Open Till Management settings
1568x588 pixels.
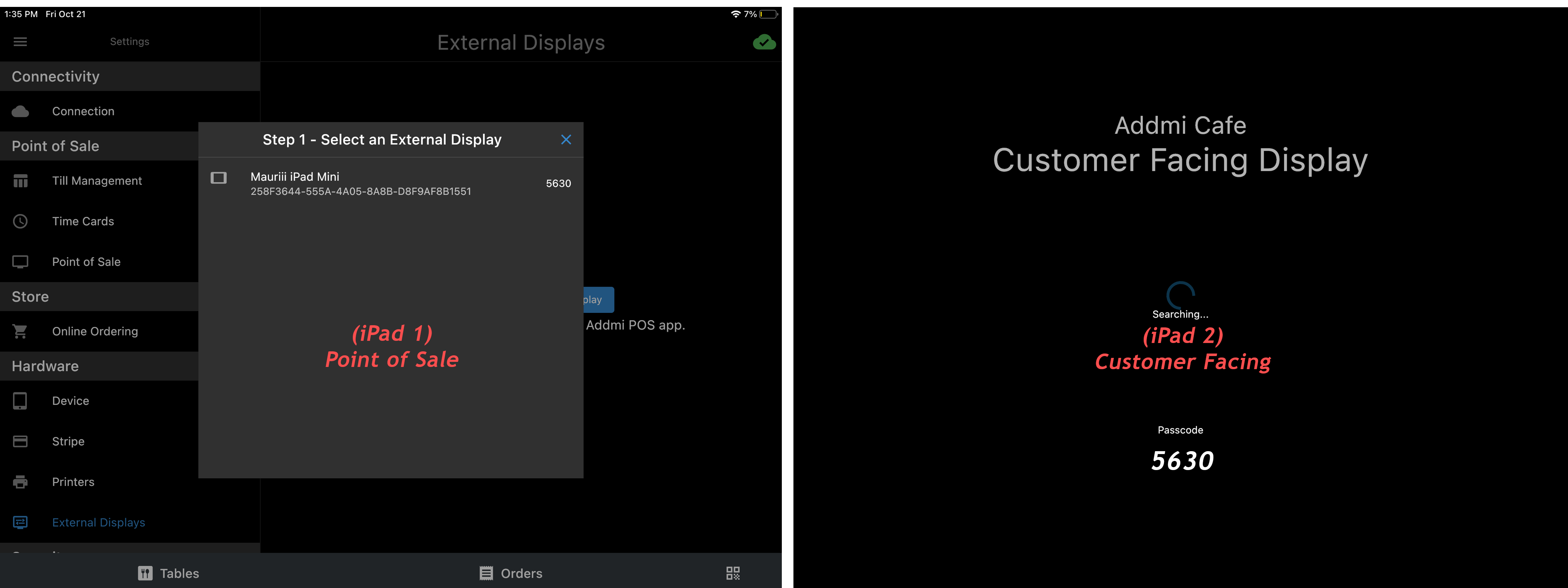click(97, 181)
